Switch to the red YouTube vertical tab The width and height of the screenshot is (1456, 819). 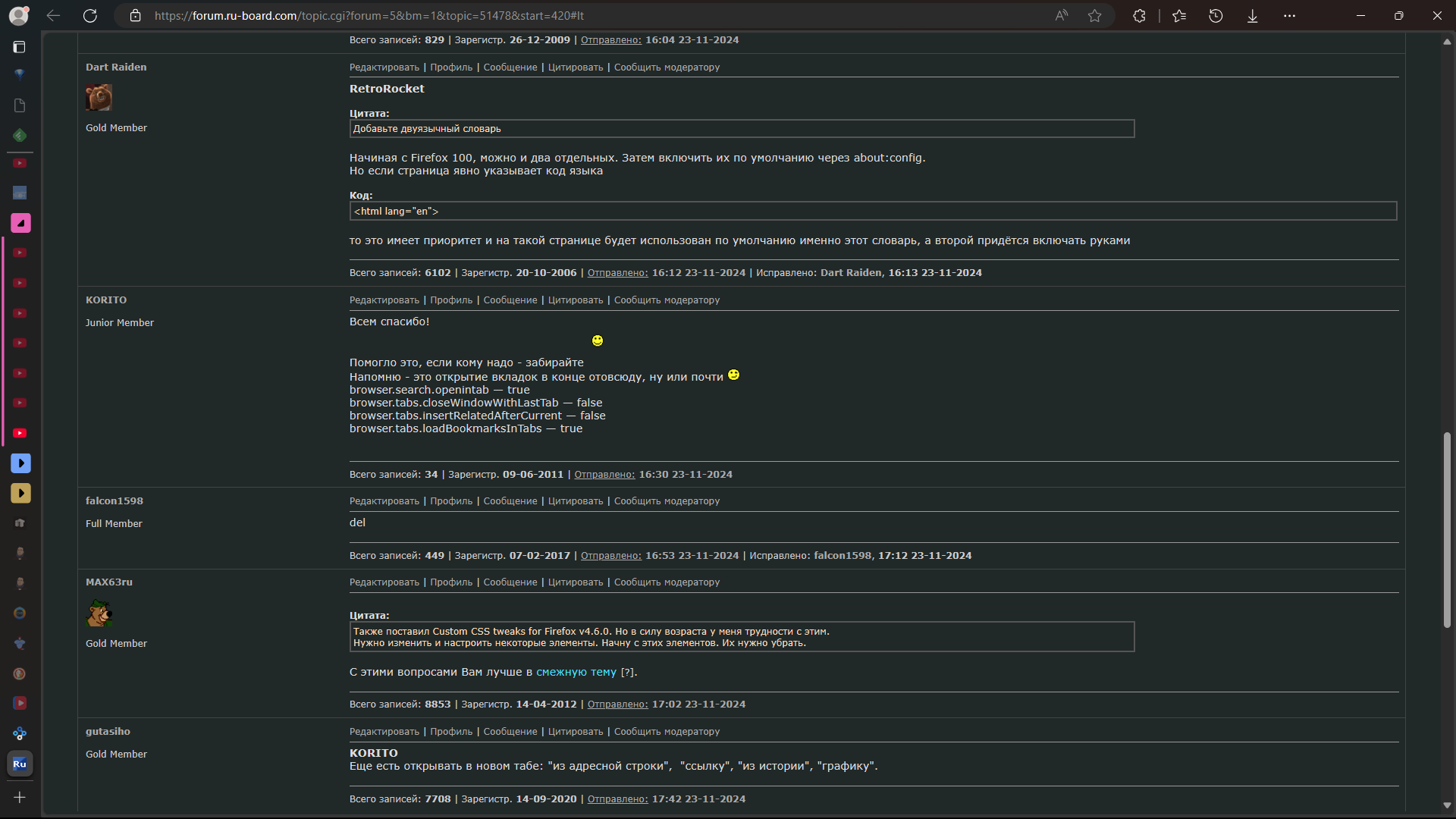coord(20,433)
